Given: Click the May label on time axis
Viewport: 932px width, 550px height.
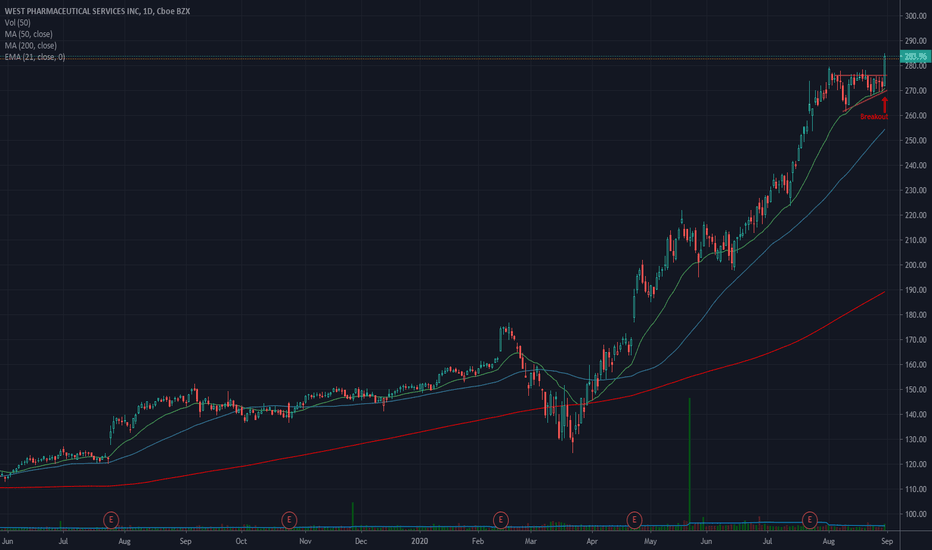Looking at the screenshot, I should point(650,541).
